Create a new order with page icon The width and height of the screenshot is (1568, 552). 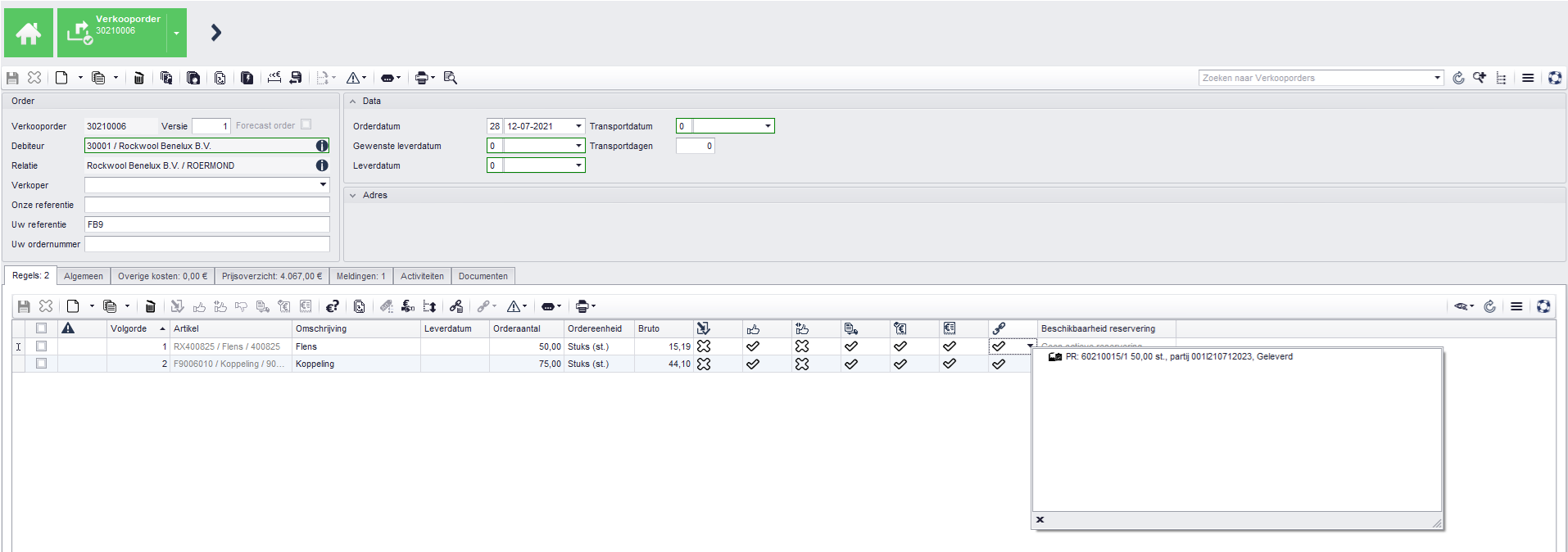point(61,78)
